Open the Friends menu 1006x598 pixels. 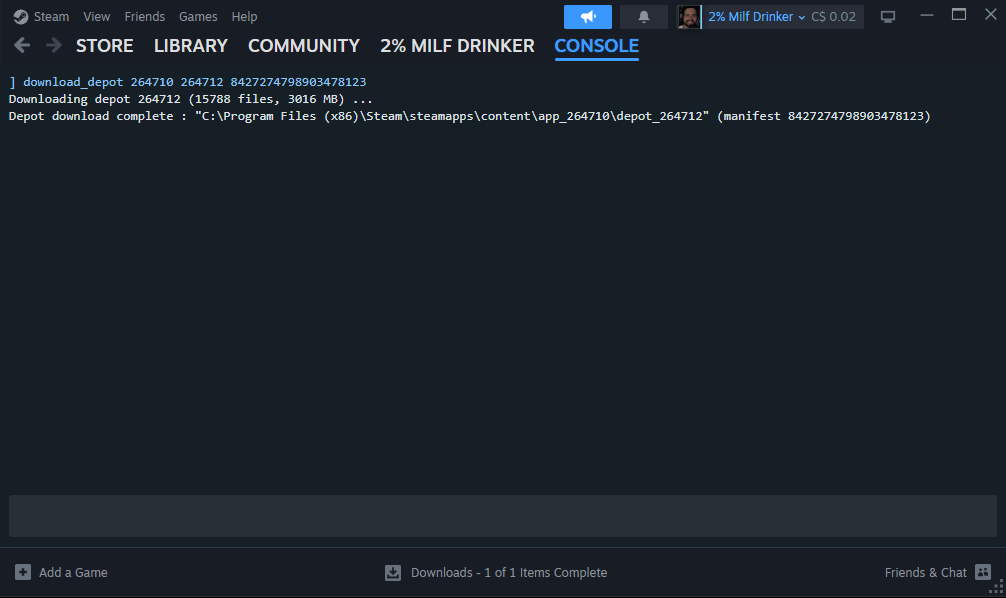point(144,17)
